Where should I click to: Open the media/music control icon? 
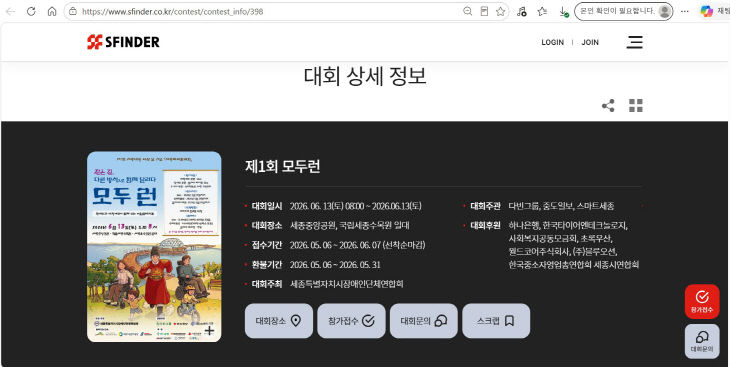coord(522,12)
